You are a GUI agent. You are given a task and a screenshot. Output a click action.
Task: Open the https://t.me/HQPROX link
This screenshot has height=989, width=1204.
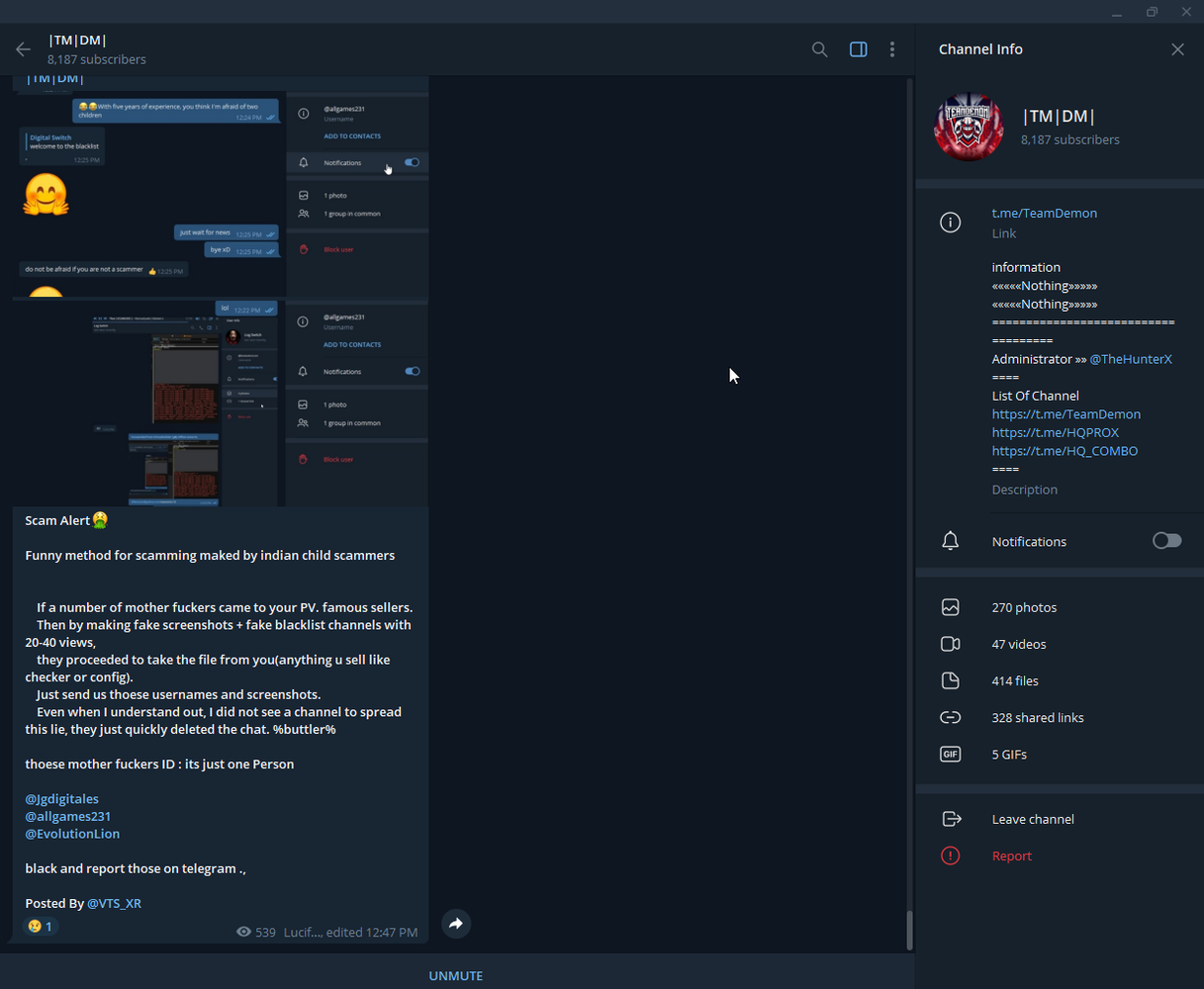point(1056,432)
